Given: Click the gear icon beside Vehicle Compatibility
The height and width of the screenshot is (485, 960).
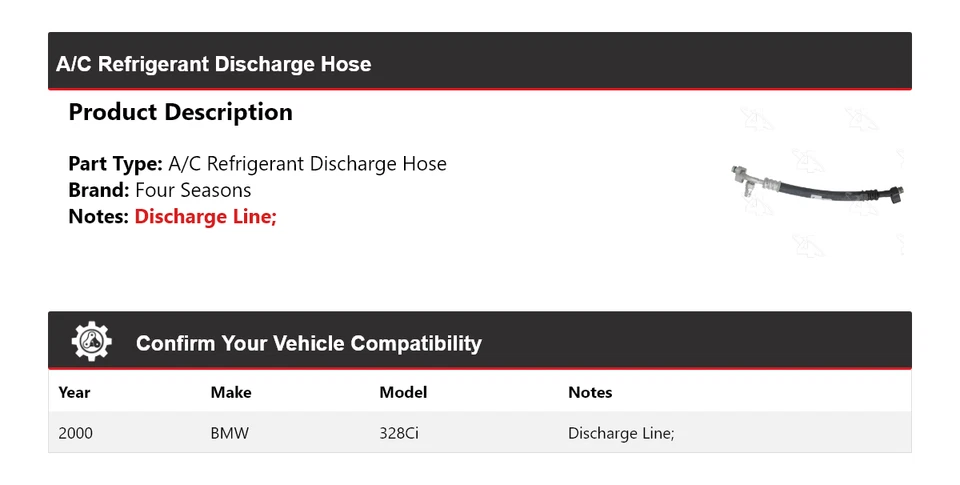Looking at the screenshot, I should pyautogui.click(x=92, y=341).
